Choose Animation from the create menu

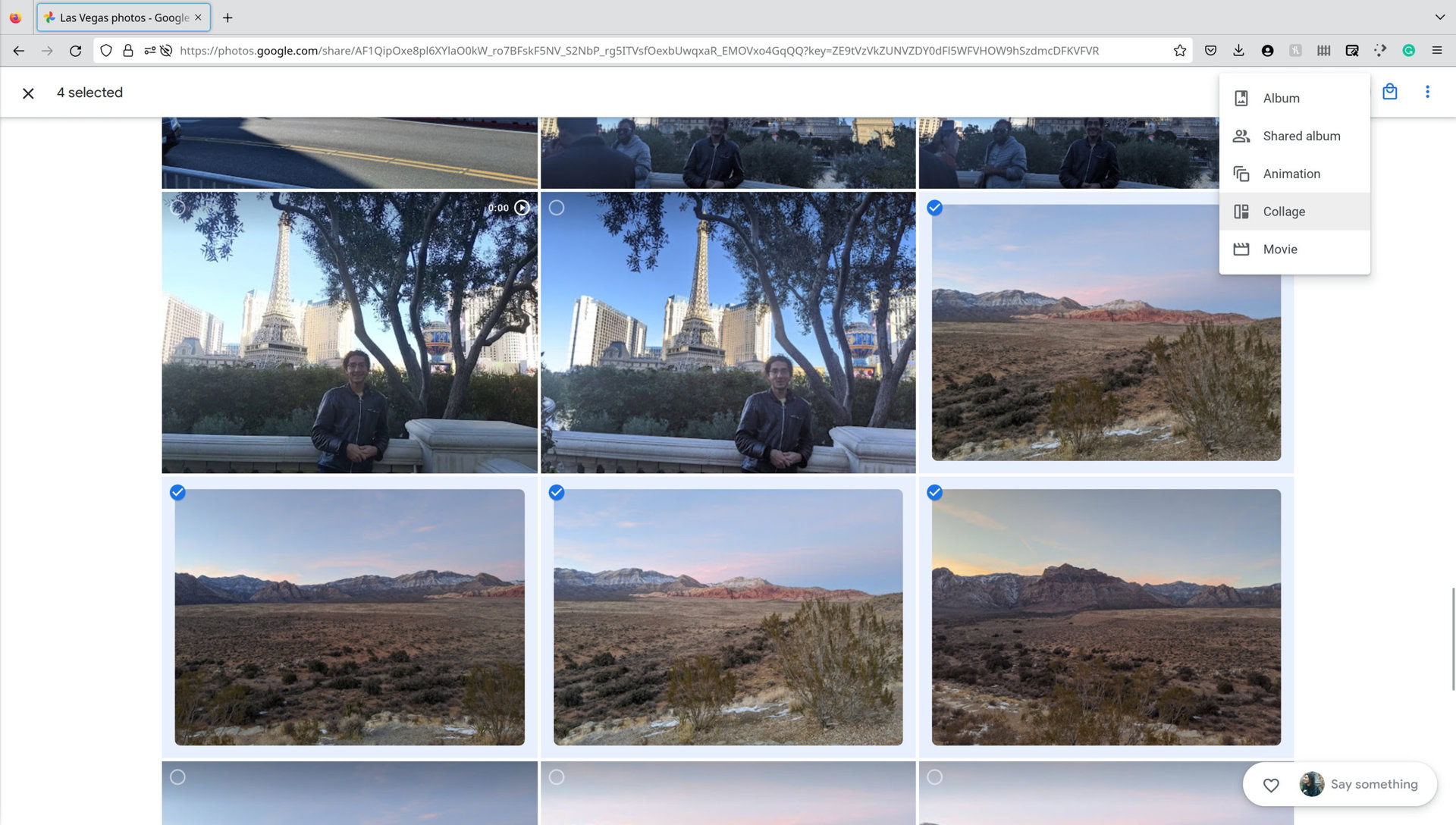[x=1291, y=174]
